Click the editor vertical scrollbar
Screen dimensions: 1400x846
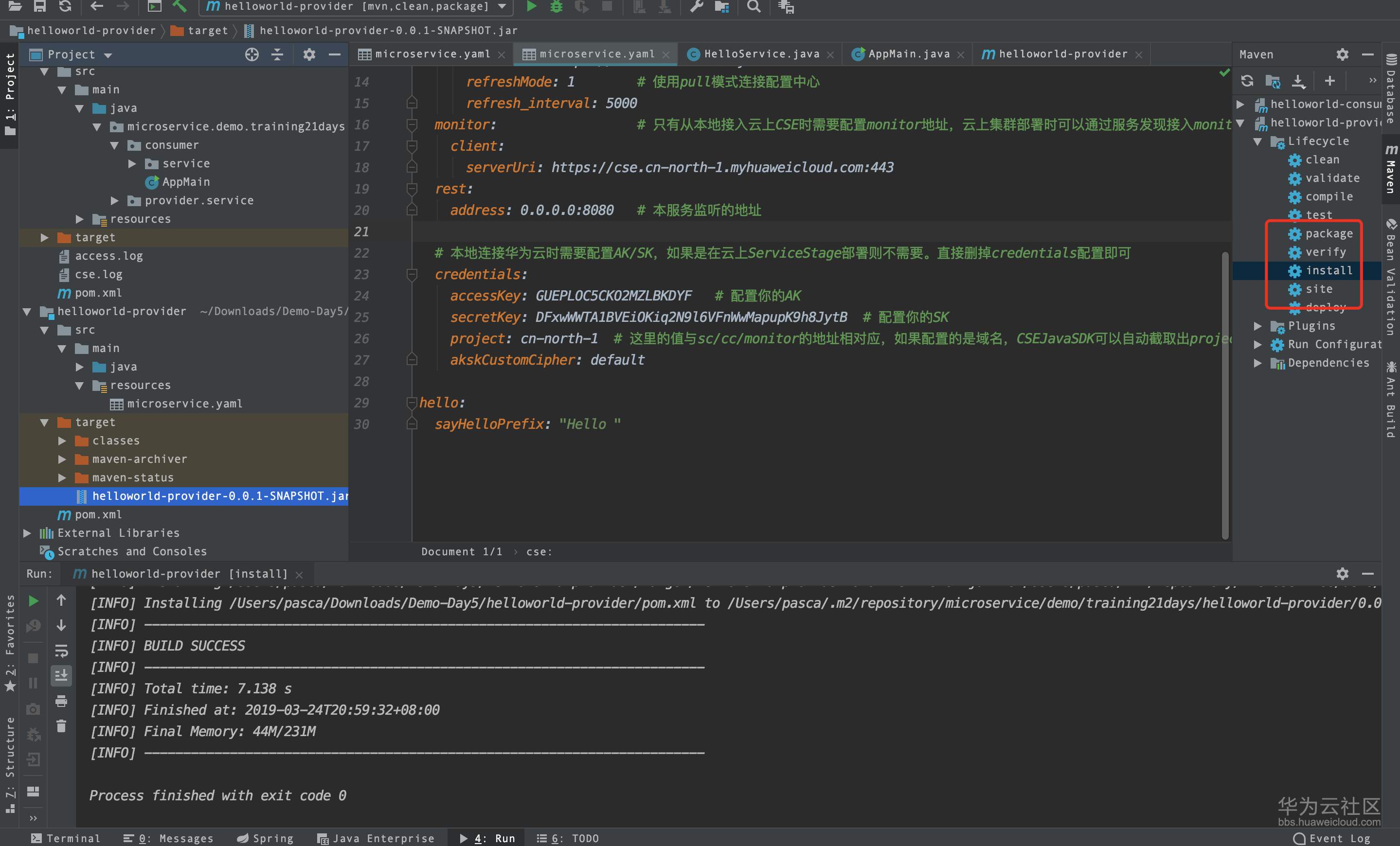coord(1225,397)
